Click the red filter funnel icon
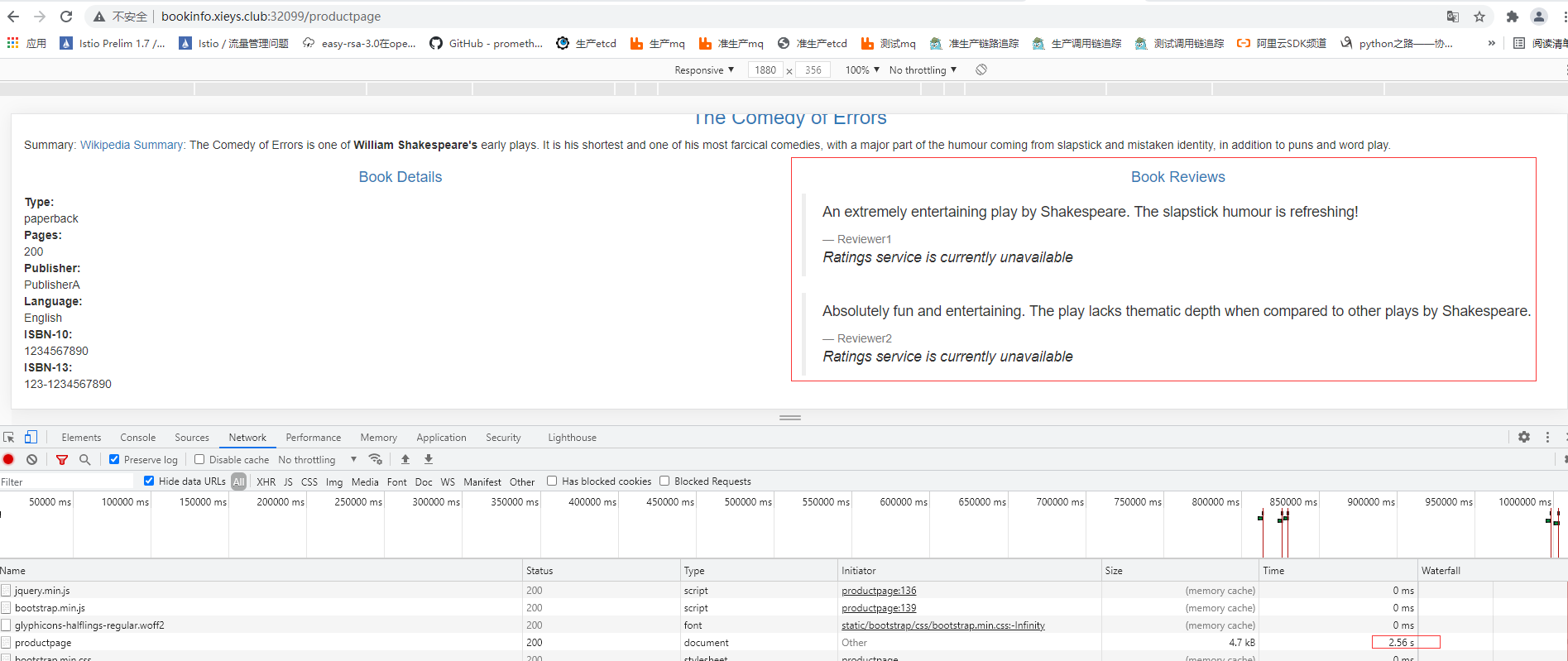 click(62, 459)
